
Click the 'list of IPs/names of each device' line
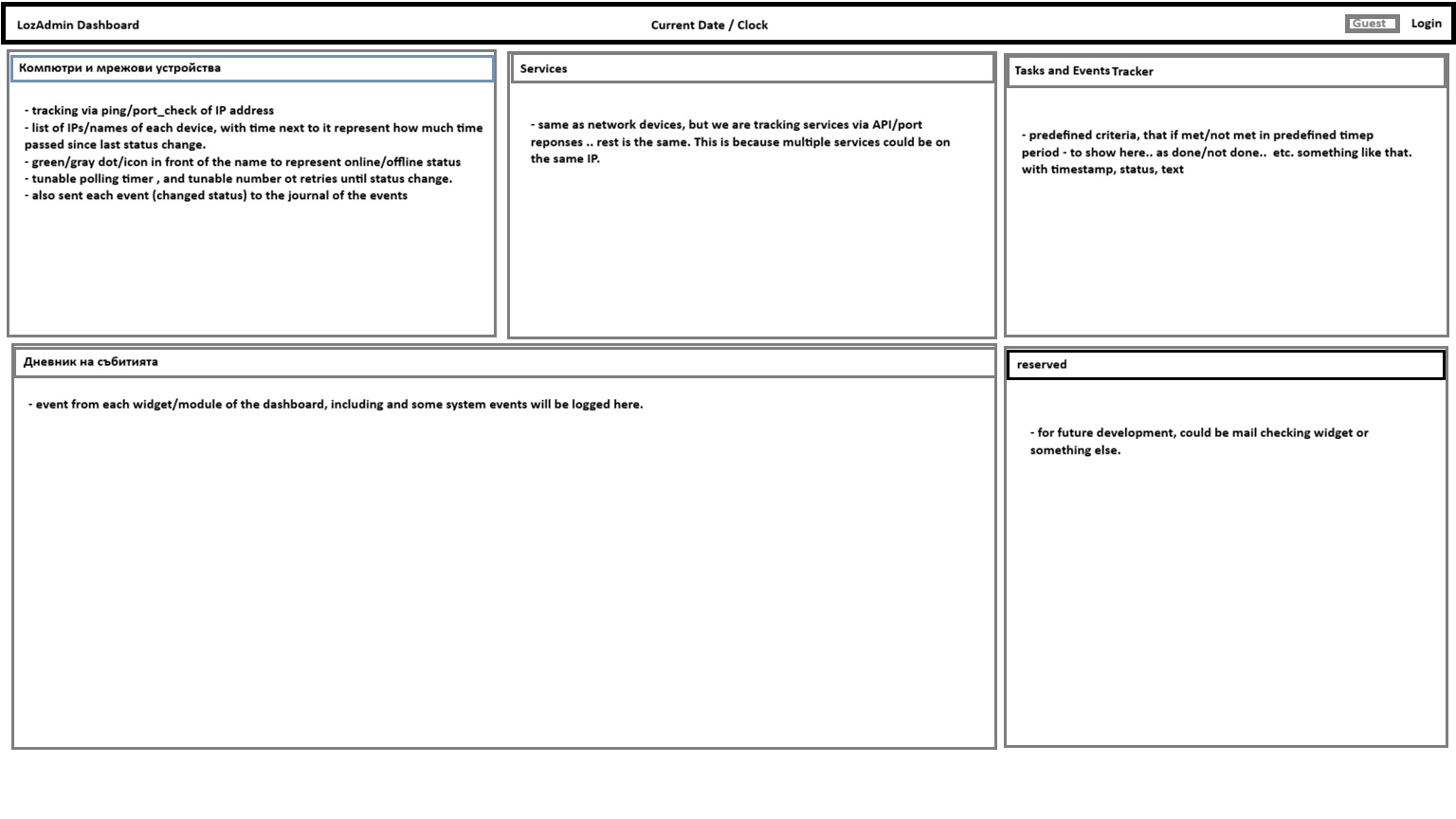coord(253,136)
